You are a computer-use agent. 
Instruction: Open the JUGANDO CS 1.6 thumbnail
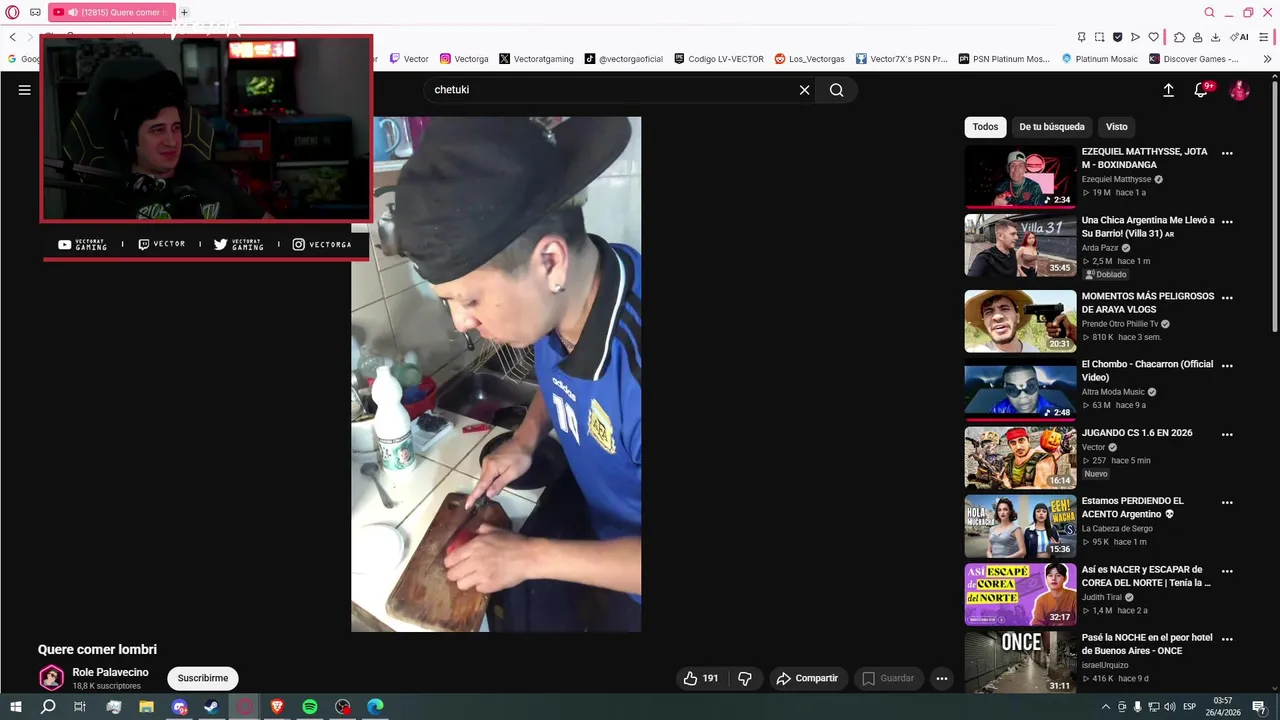click(1020, 458)
